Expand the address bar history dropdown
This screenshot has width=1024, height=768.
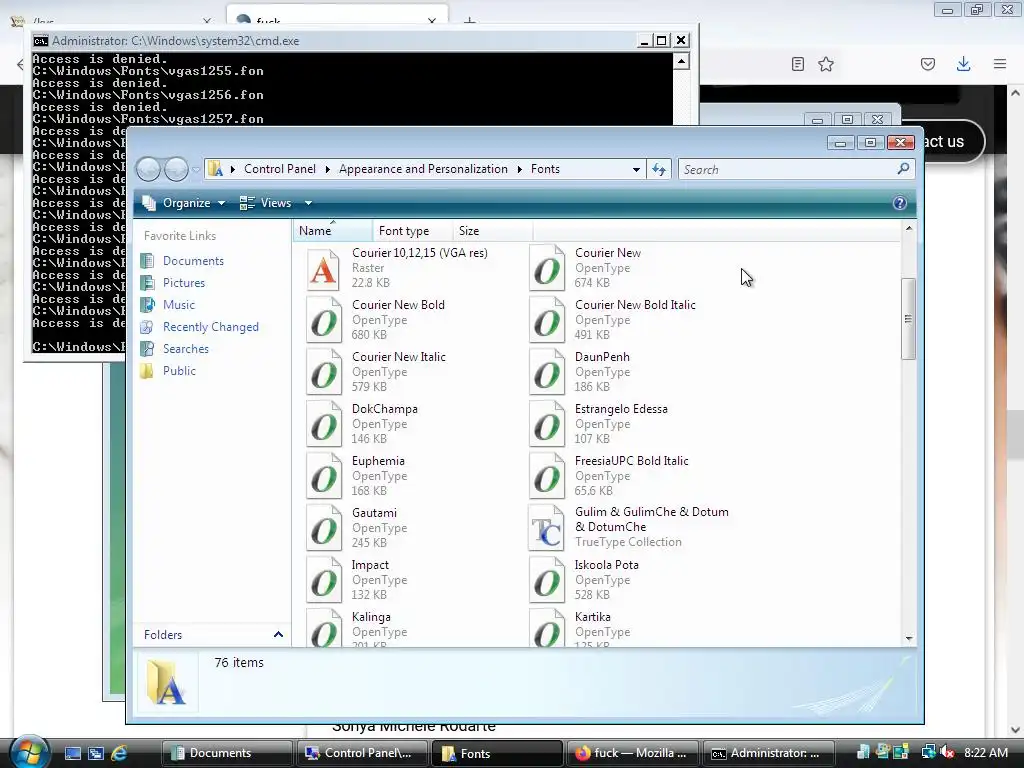[636, 169]
